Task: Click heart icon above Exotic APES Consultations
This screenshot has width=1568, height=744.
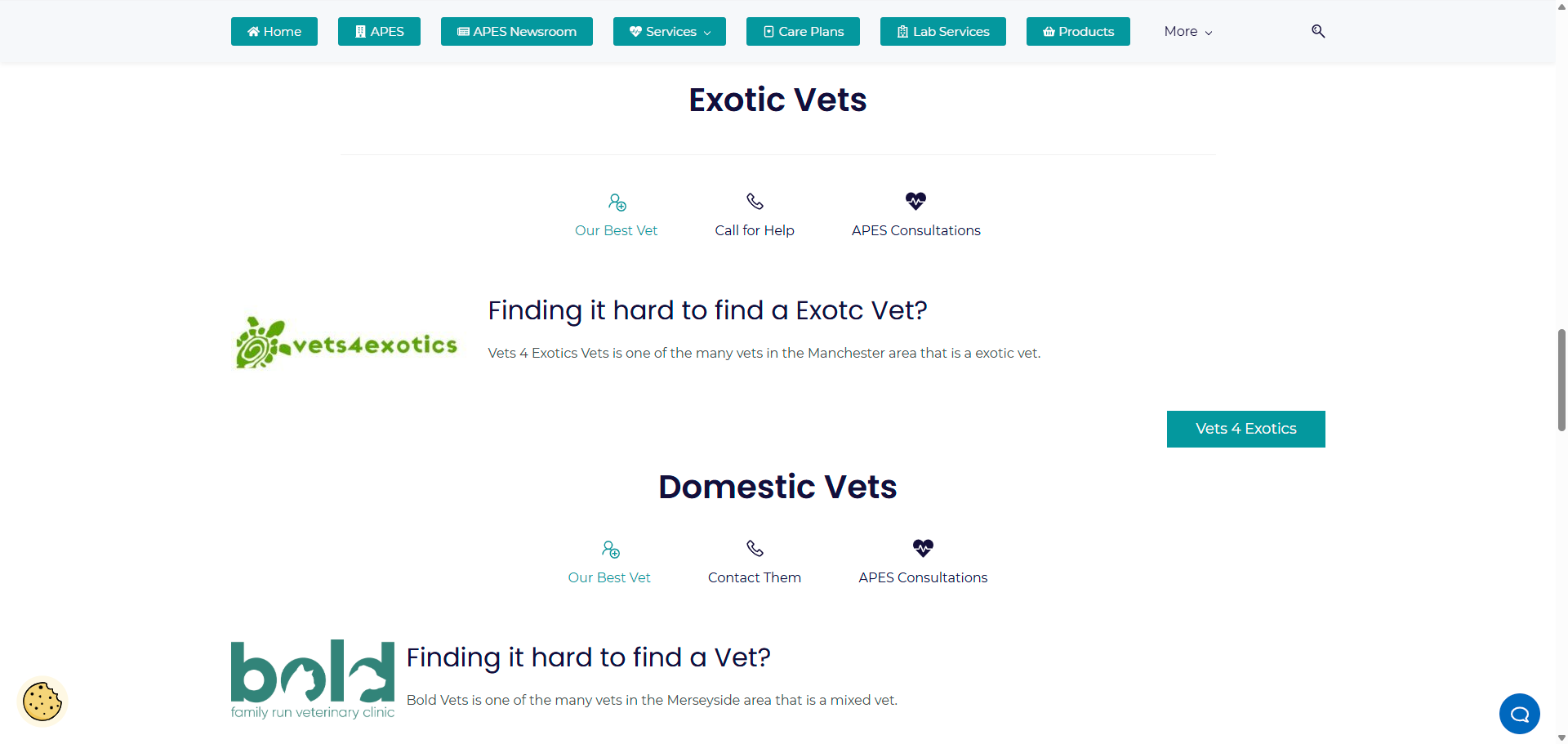Action: (915, 201)
